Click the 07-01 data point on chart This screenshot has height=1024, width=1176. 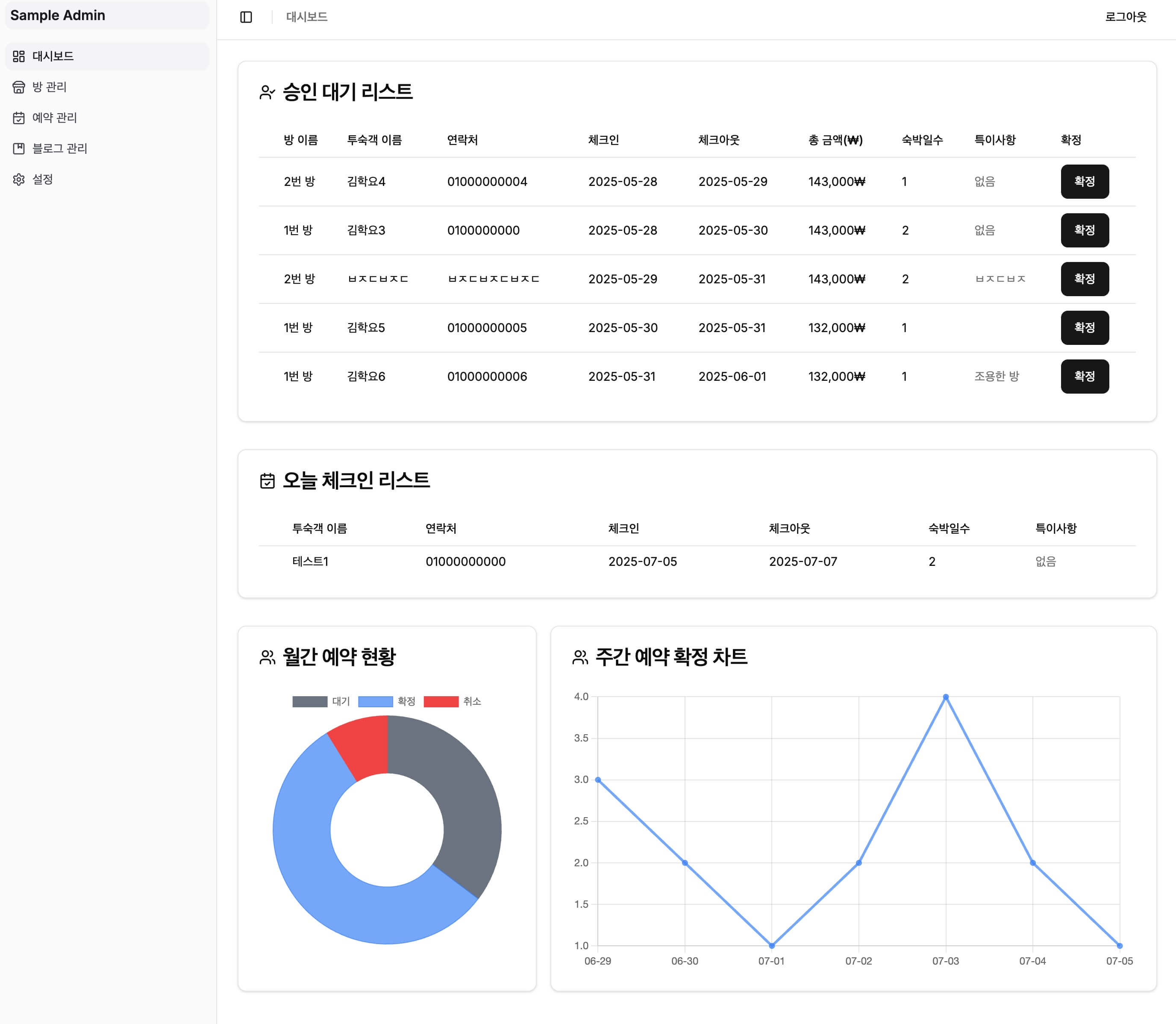click(x=772, y=946)
